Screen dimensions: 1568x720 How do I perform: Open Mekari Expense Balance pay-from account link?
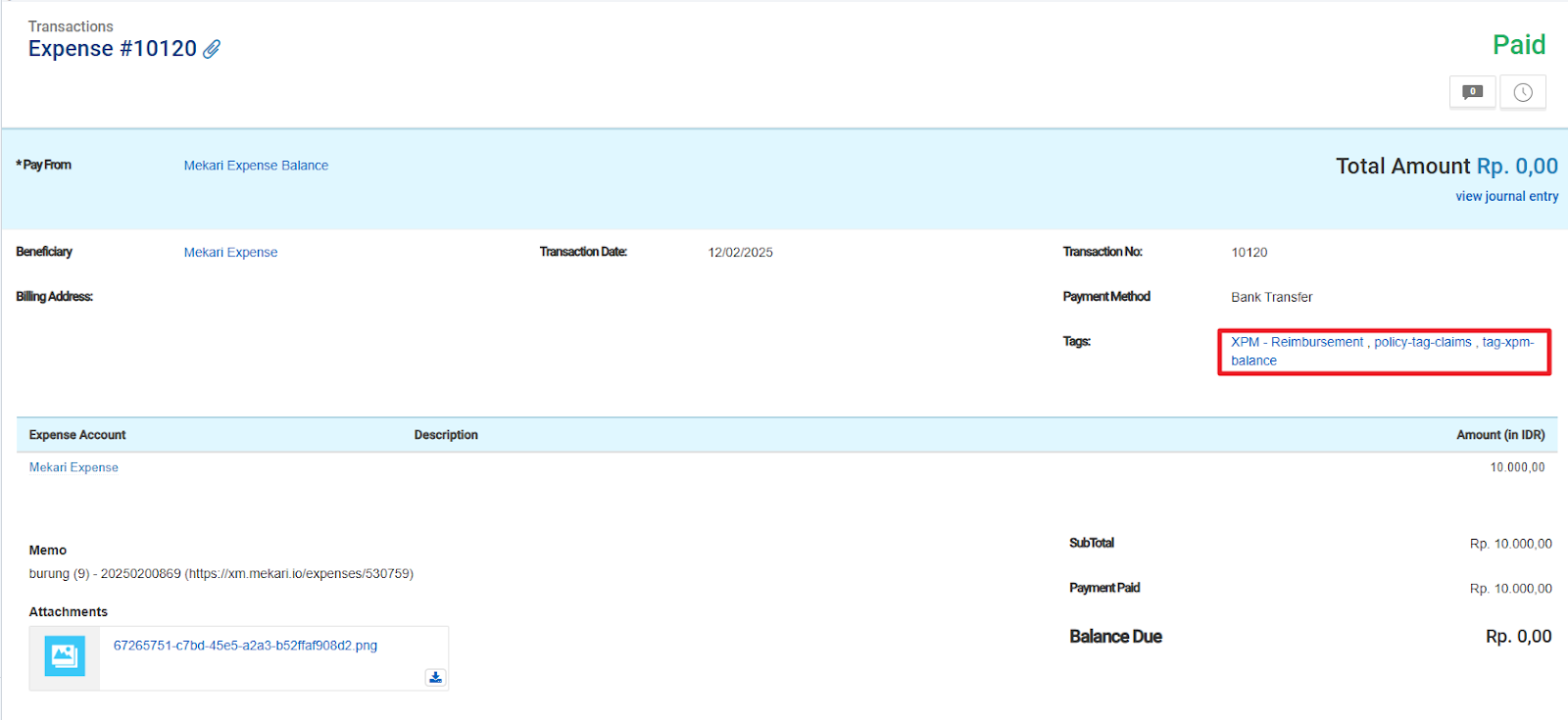tap(256, 166)
